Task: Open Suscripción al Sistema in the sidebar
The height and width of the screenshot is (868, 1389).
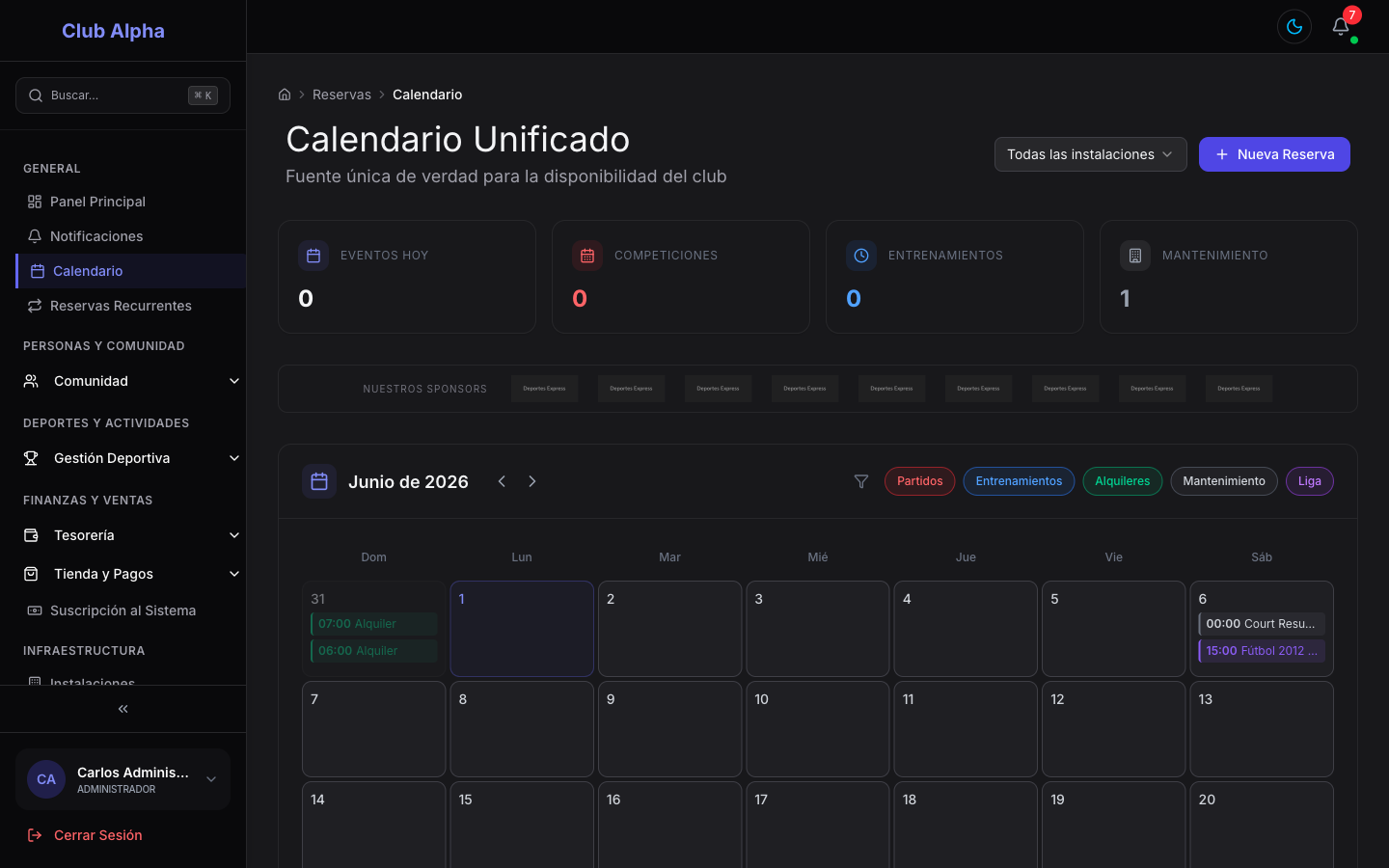Action: (x=130, y=610)
